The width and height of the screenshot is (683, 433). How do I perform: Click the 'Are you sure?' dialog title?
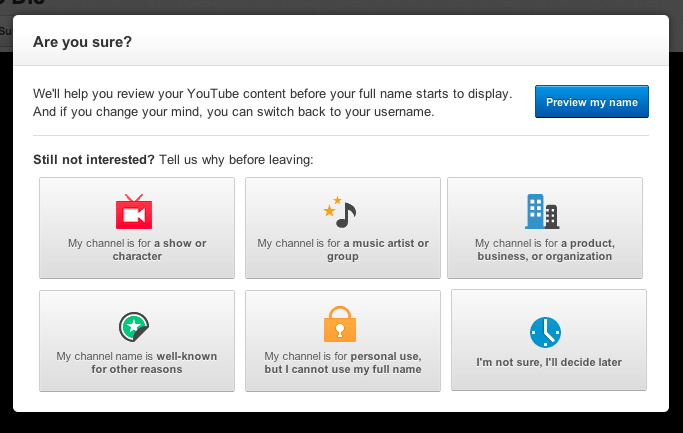(83, 42)
